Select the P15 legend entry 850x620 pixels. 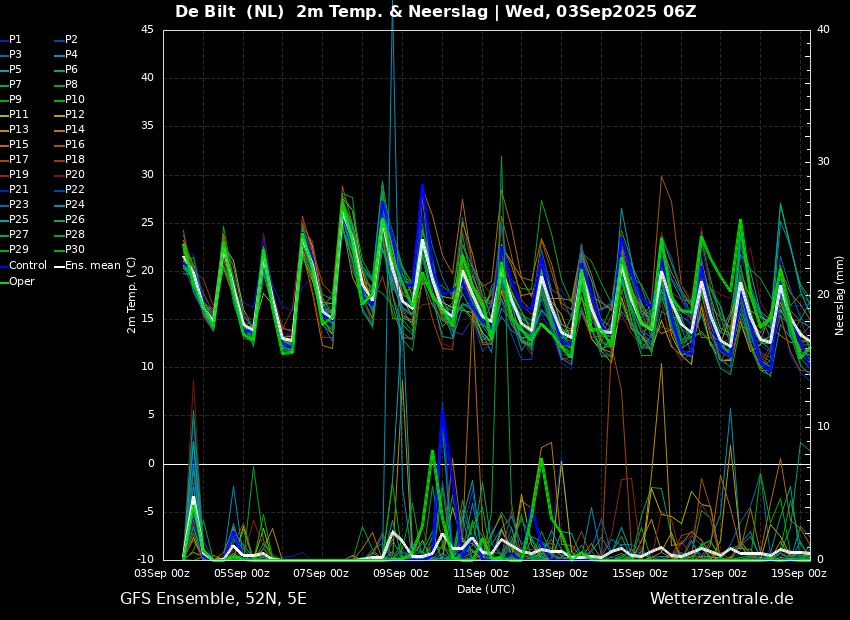click(x=19, y=145)
